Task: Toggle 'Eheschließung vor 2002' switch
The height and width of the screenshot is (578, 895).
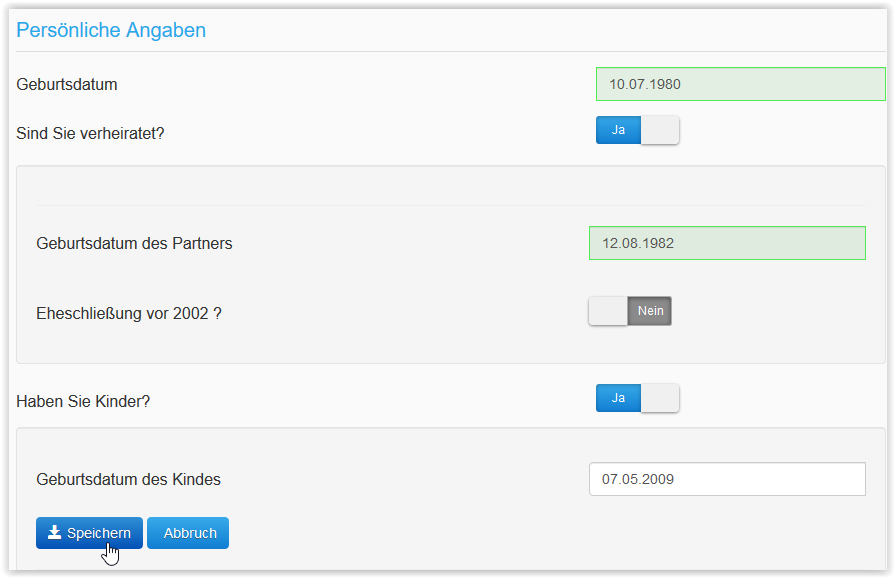Action: coord(630,311)
